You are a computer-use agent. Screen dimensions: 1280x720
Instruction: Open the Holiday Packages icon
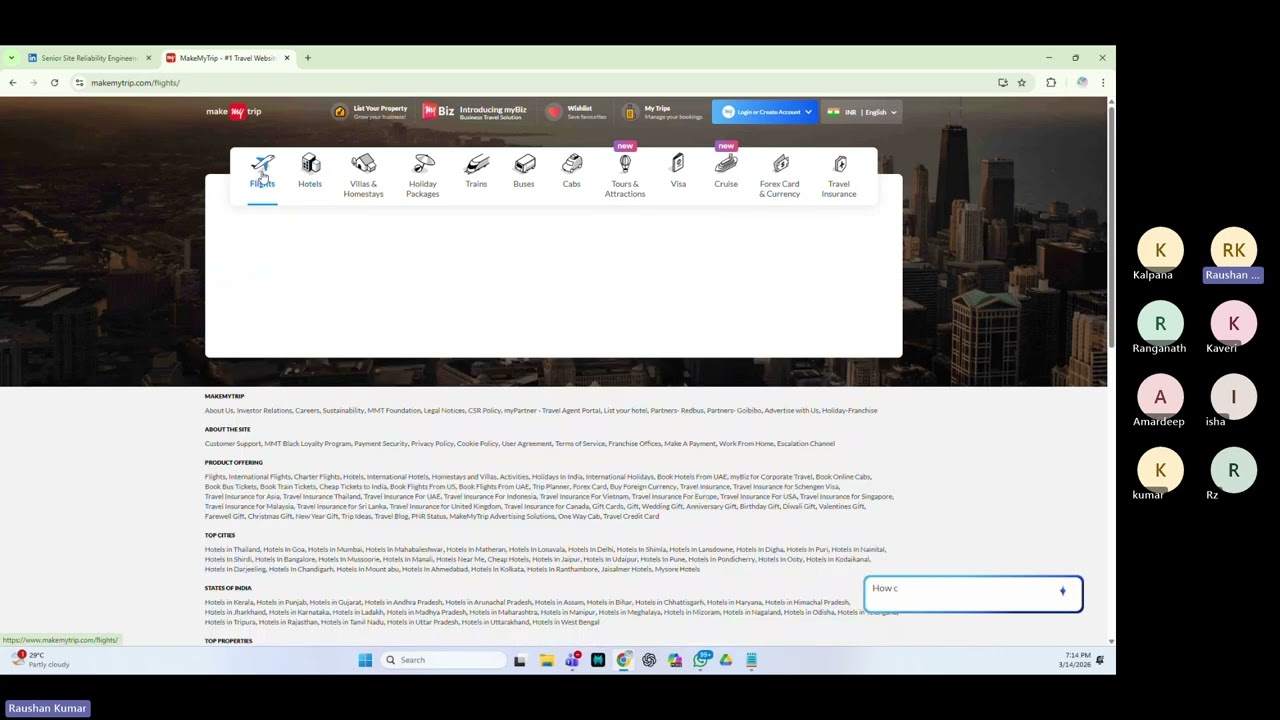coord(423,164)
